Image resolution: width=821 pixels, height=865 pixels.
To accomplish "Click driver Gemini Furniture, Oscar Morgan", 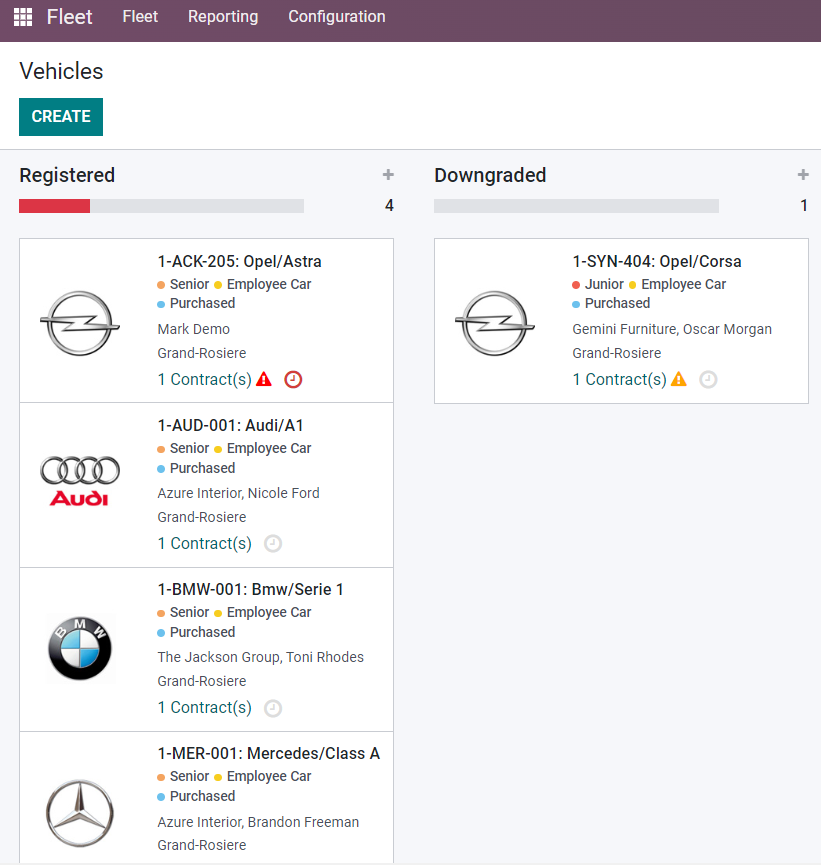I will coord(672,329).
